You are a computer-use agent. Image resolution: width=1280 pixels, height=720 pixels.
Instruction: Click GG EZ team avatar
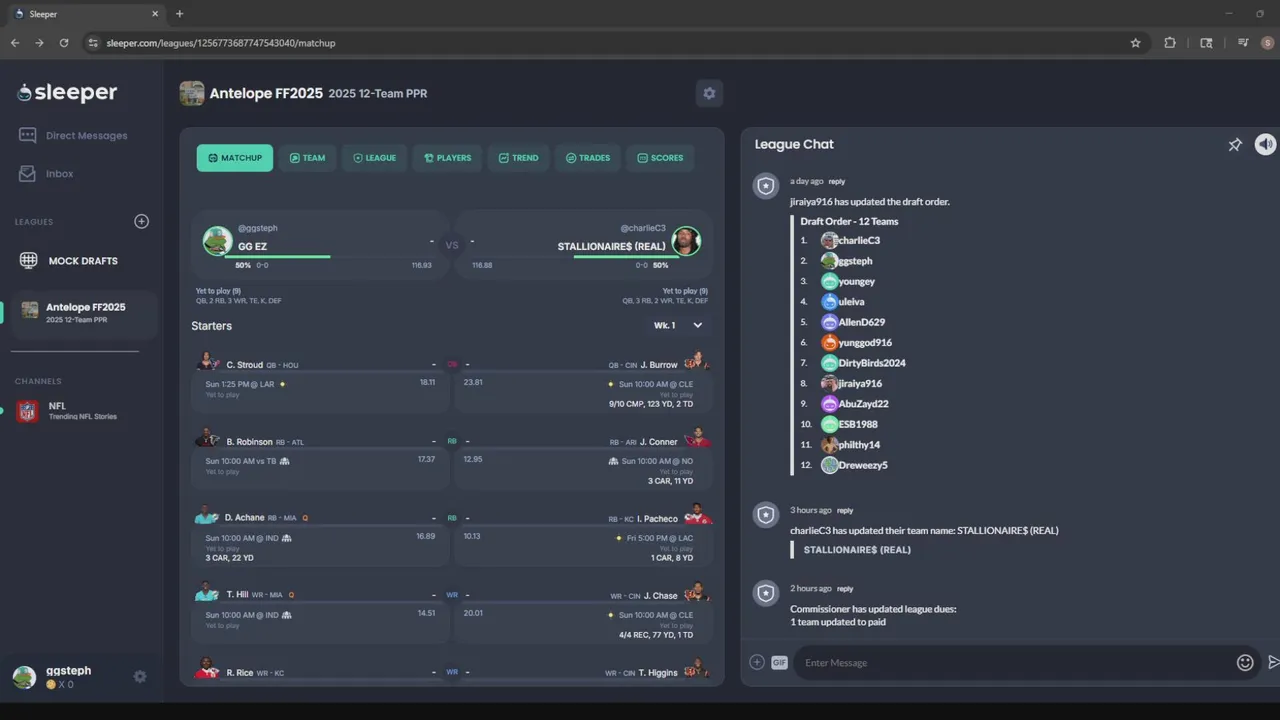click(218, 241)
